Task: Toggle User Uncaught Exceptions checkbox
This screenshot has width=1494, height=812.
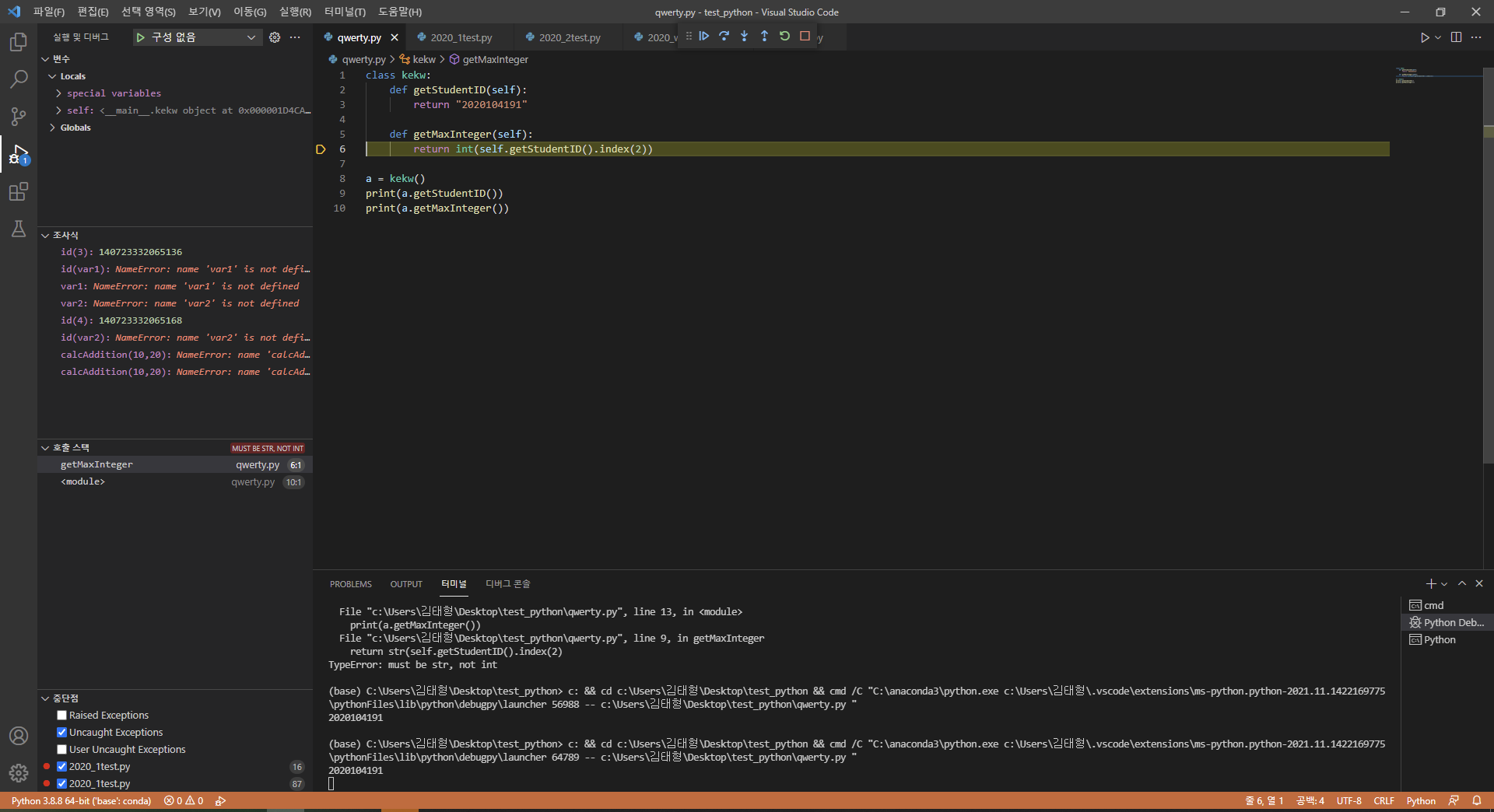Action: coord(61,750)
